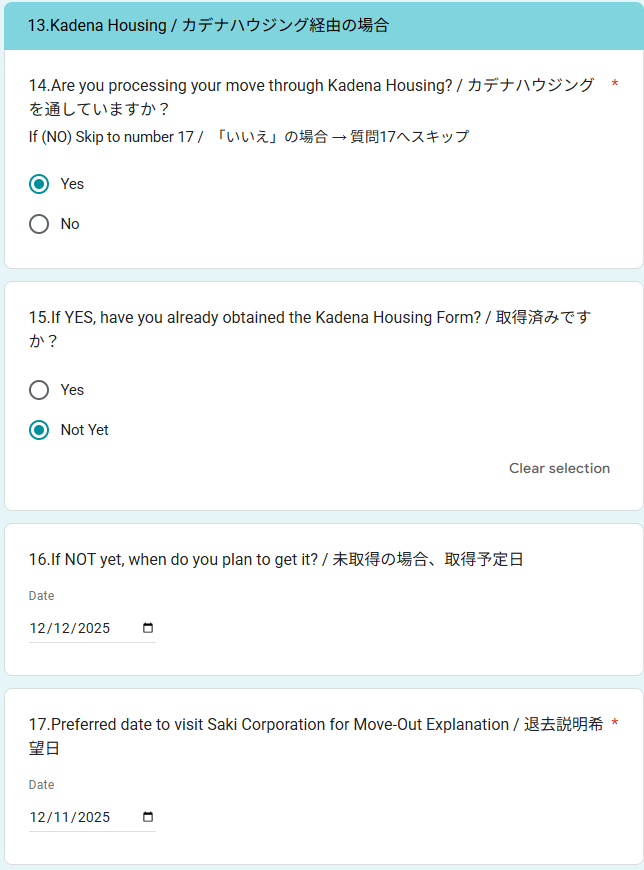Click the month field in question 16 date
The width and height of the screenshot is (644, 870).
(39, 628)
